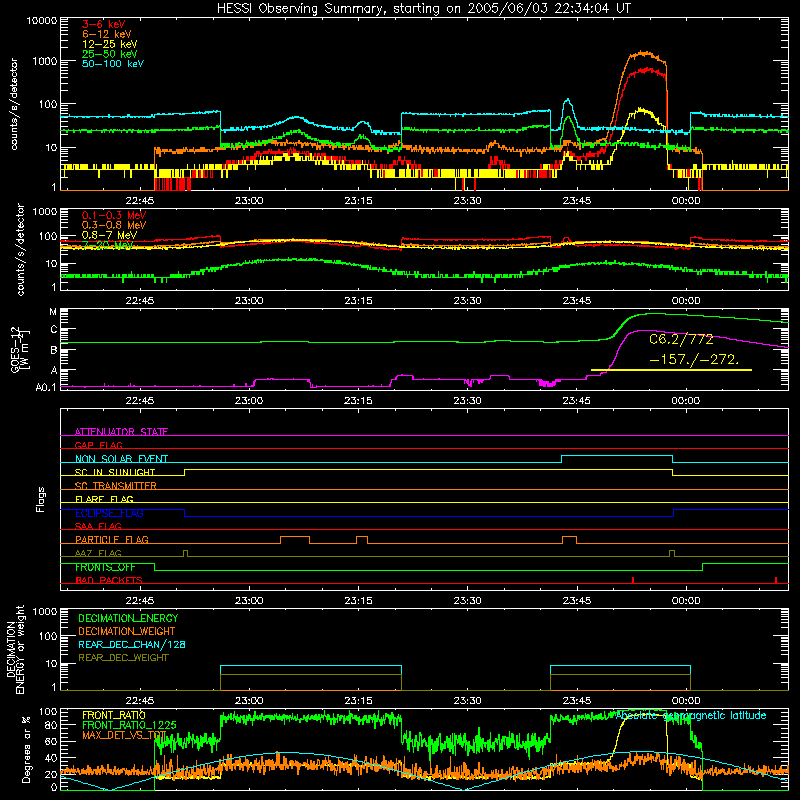Select the REAR_DEC_CHAN/128 legend label

pyautogui.click(x=132, y=644)
